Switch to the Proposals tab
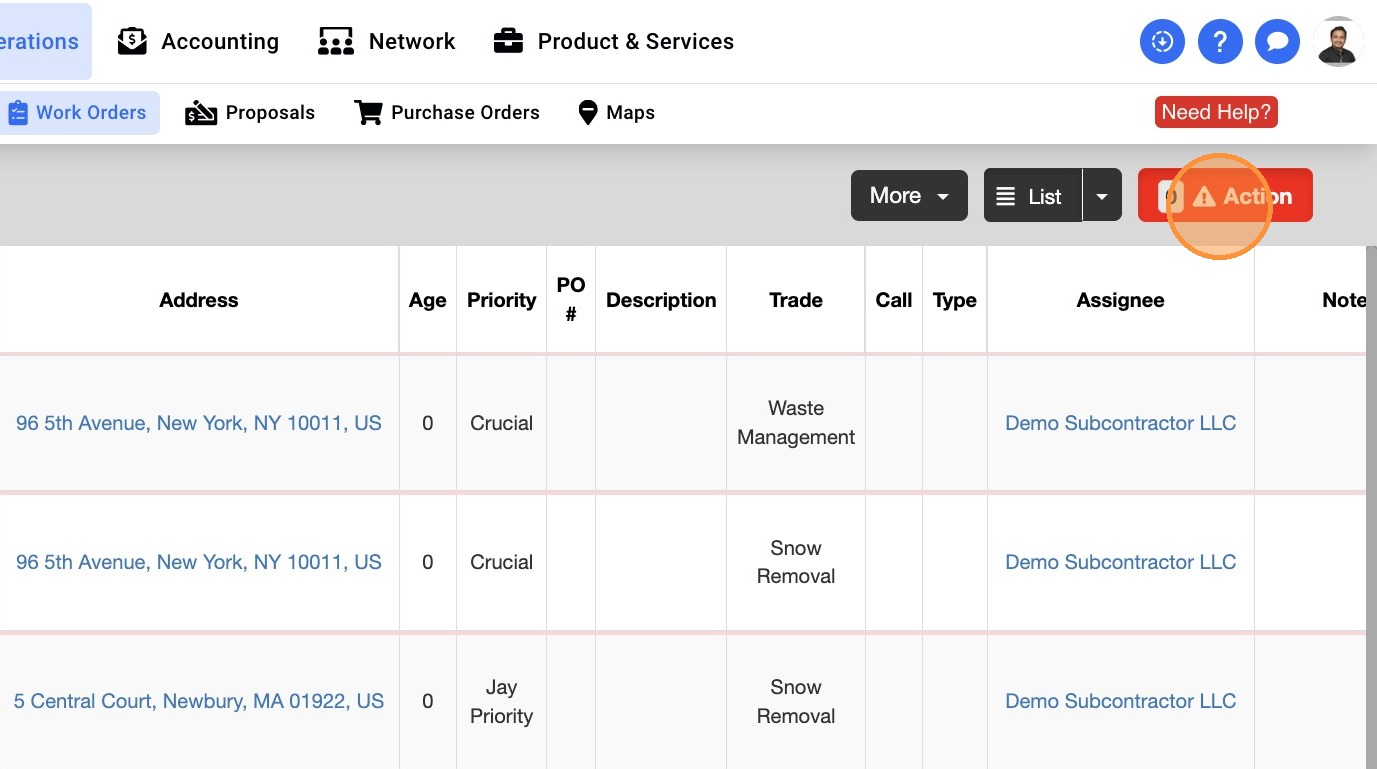 250,113
